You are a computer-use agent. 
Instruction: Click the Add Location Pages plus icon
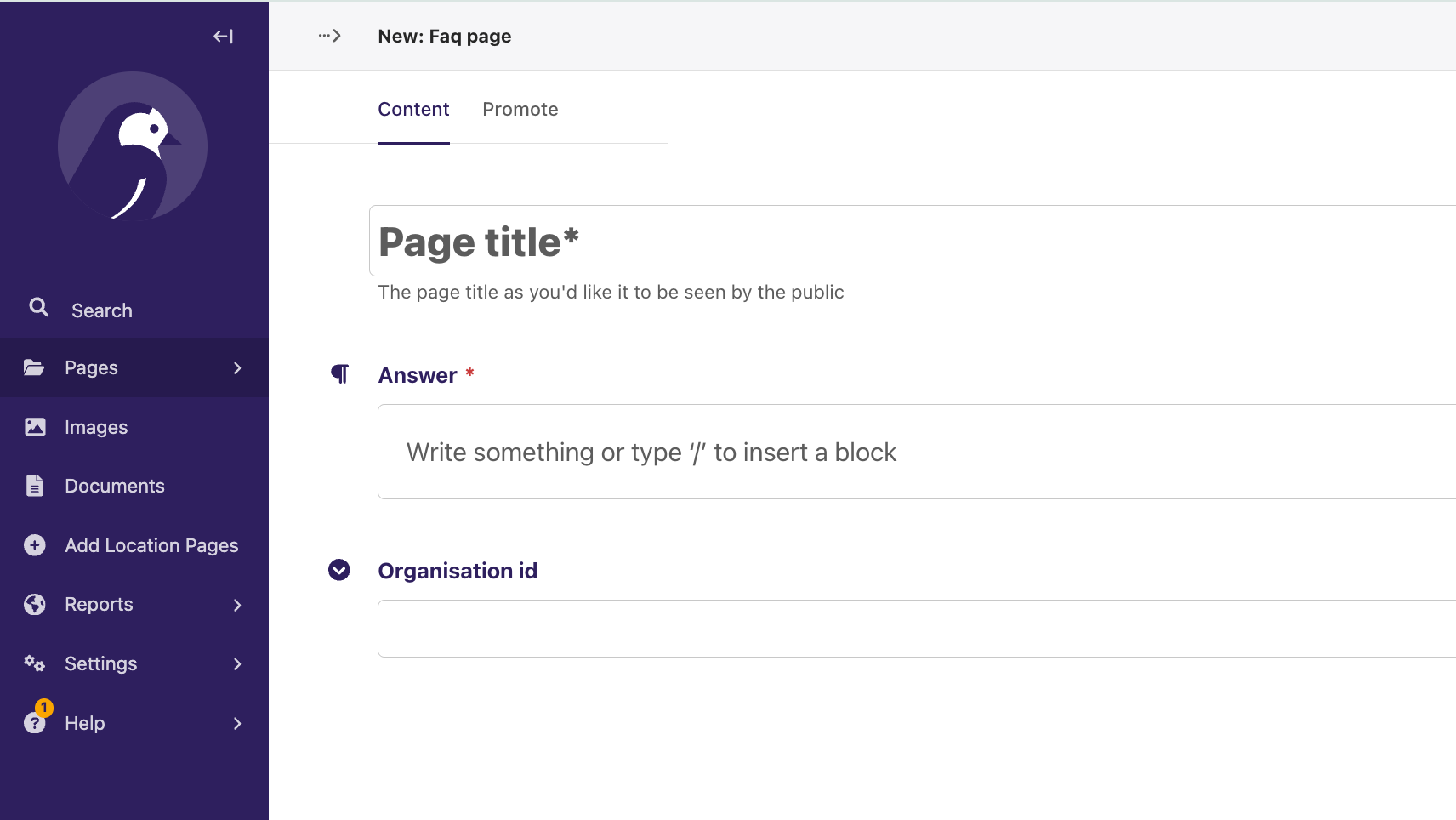pyautogui.click(x=35, y=545)
